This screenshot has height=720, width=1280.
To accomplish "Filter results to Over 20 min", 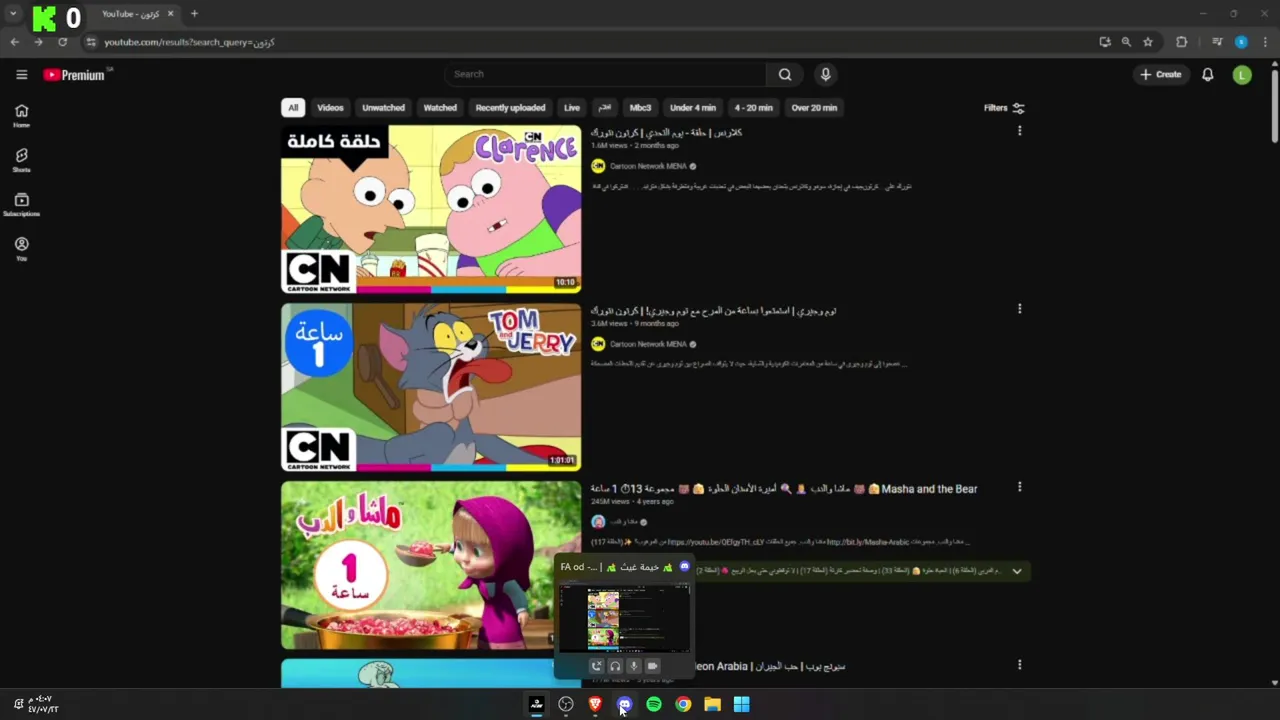I will 814,108.
